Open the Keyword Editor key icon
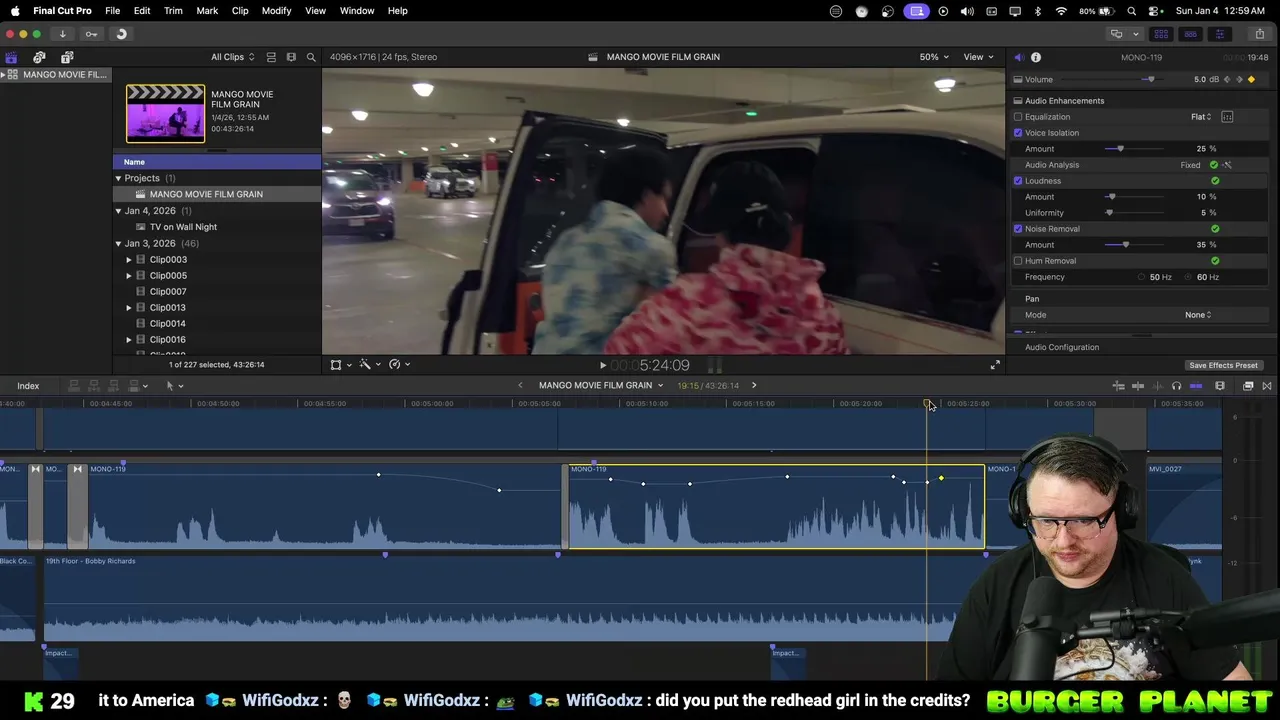1280x720 pixels. pyautogui.click(x=91, y=34)
